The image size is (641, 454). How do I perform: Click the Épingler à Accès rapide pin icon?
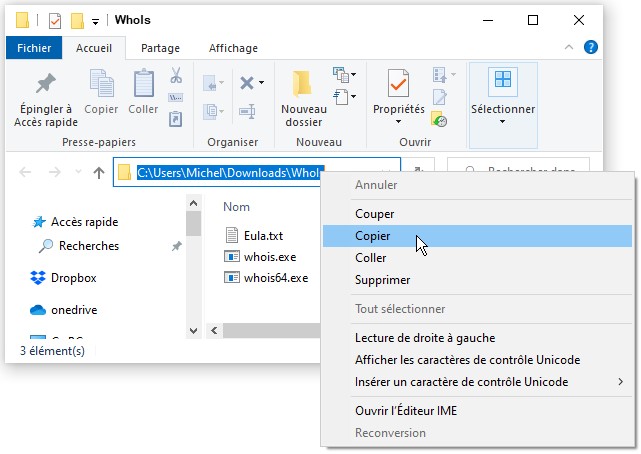tap(44, 84)
